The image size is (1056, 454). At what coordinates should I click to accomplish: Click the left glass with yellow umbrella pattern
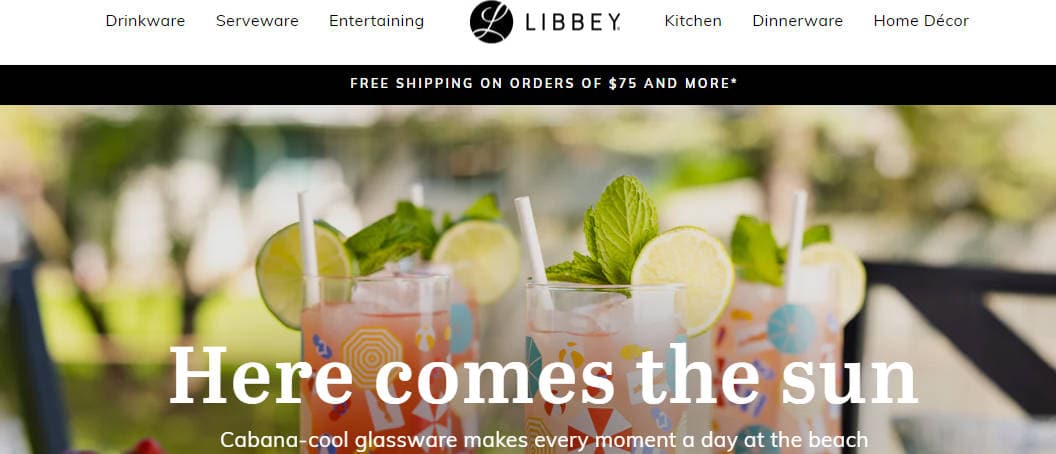[377, 364]
